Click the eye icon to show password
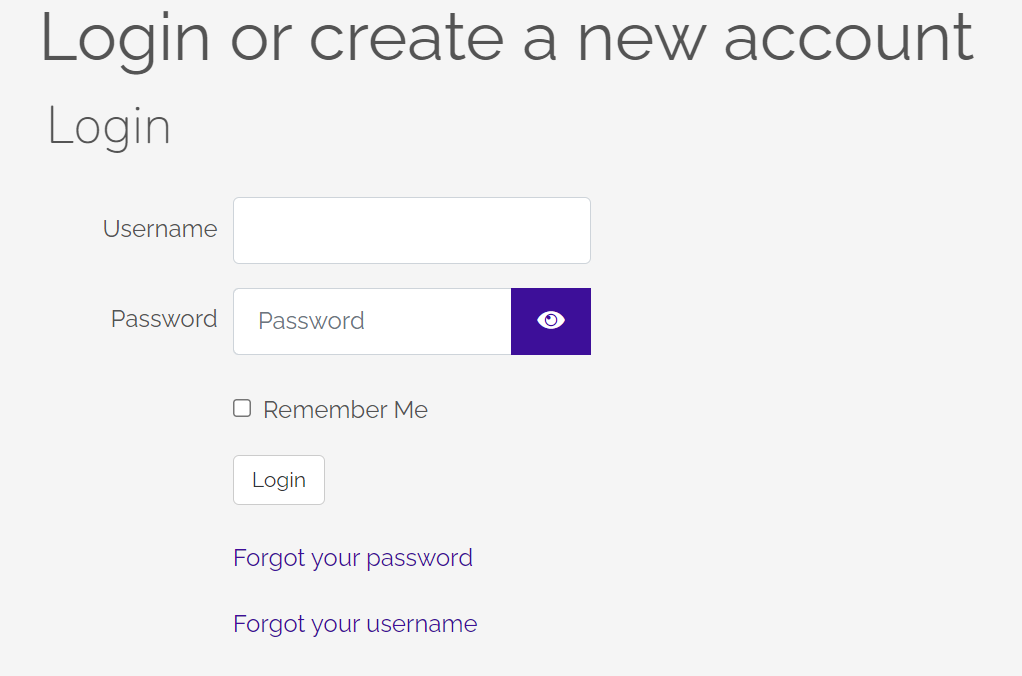The width and height of the screenshot is (1022, 676). 551,320
